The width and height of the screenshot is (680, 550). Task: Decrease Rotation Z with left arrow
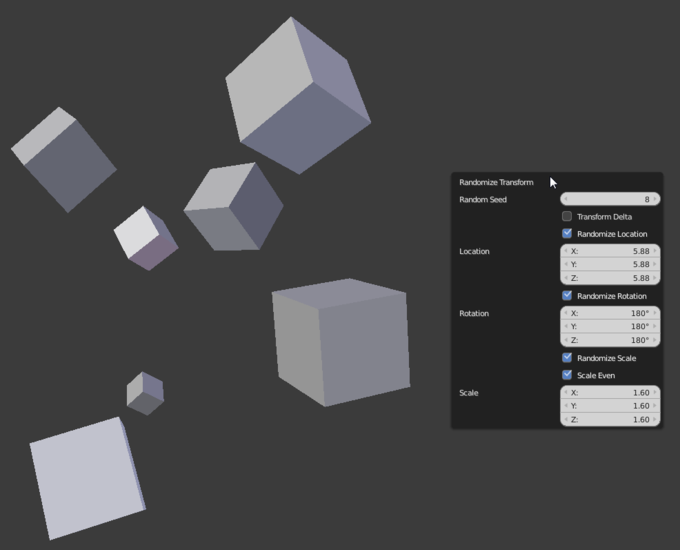(566, 340)
